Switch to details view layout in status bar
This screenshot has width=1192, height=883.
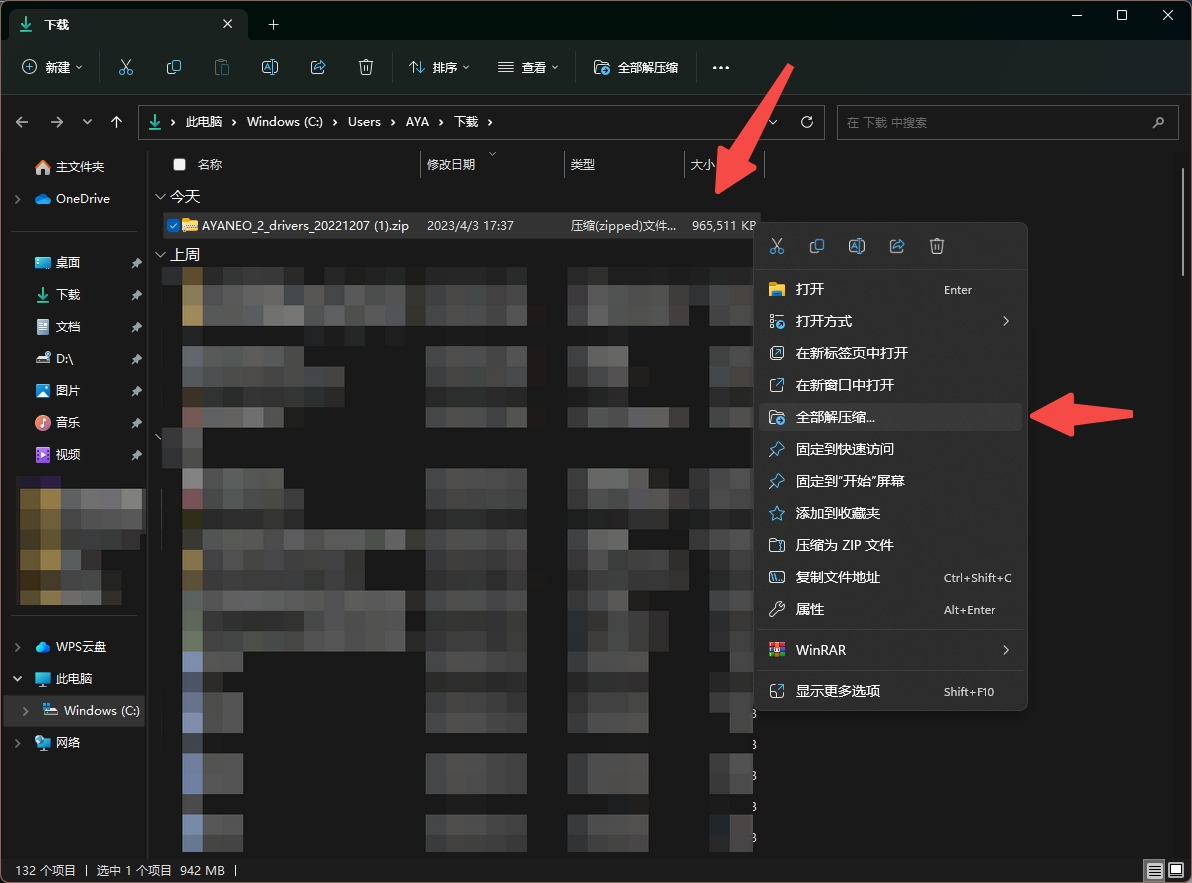pos(1154,871)
